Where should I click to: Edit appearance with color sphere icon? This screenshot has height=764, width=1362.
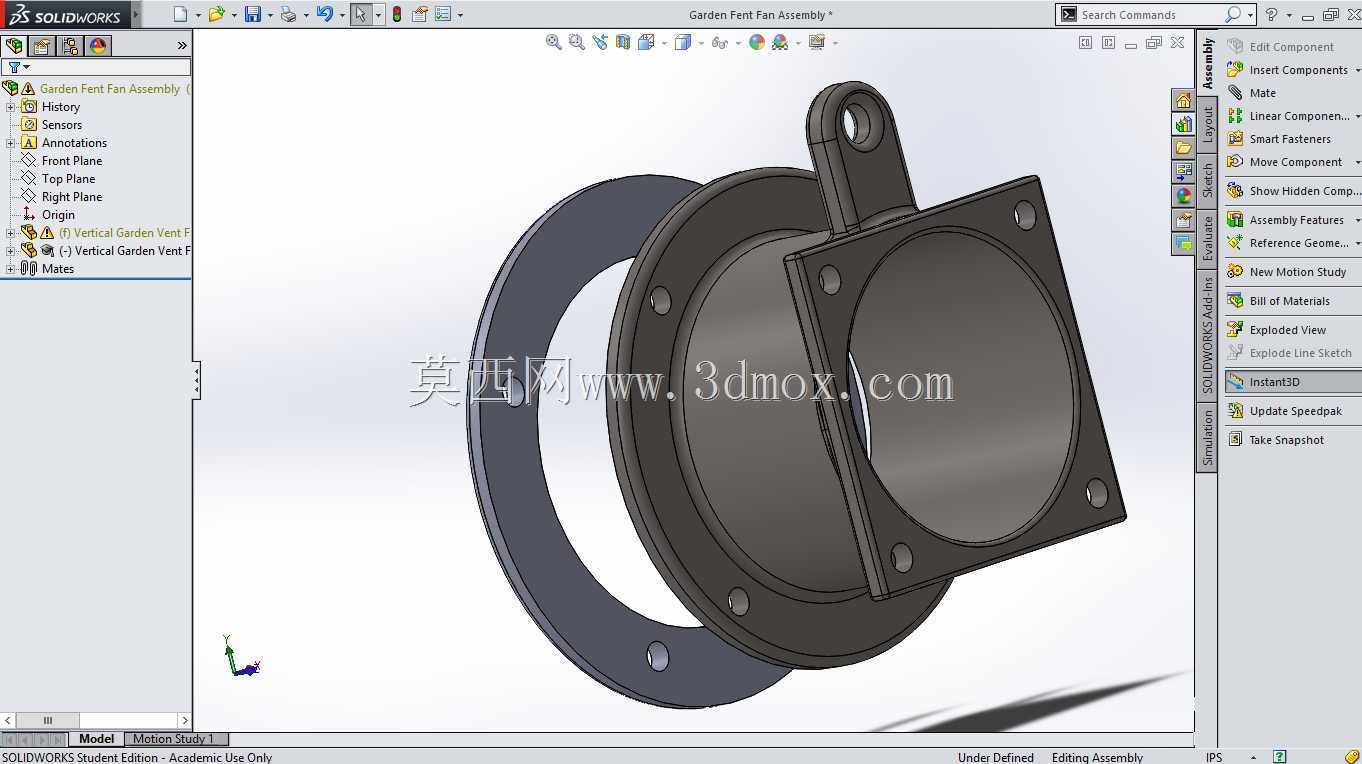[x=757, y=42]
